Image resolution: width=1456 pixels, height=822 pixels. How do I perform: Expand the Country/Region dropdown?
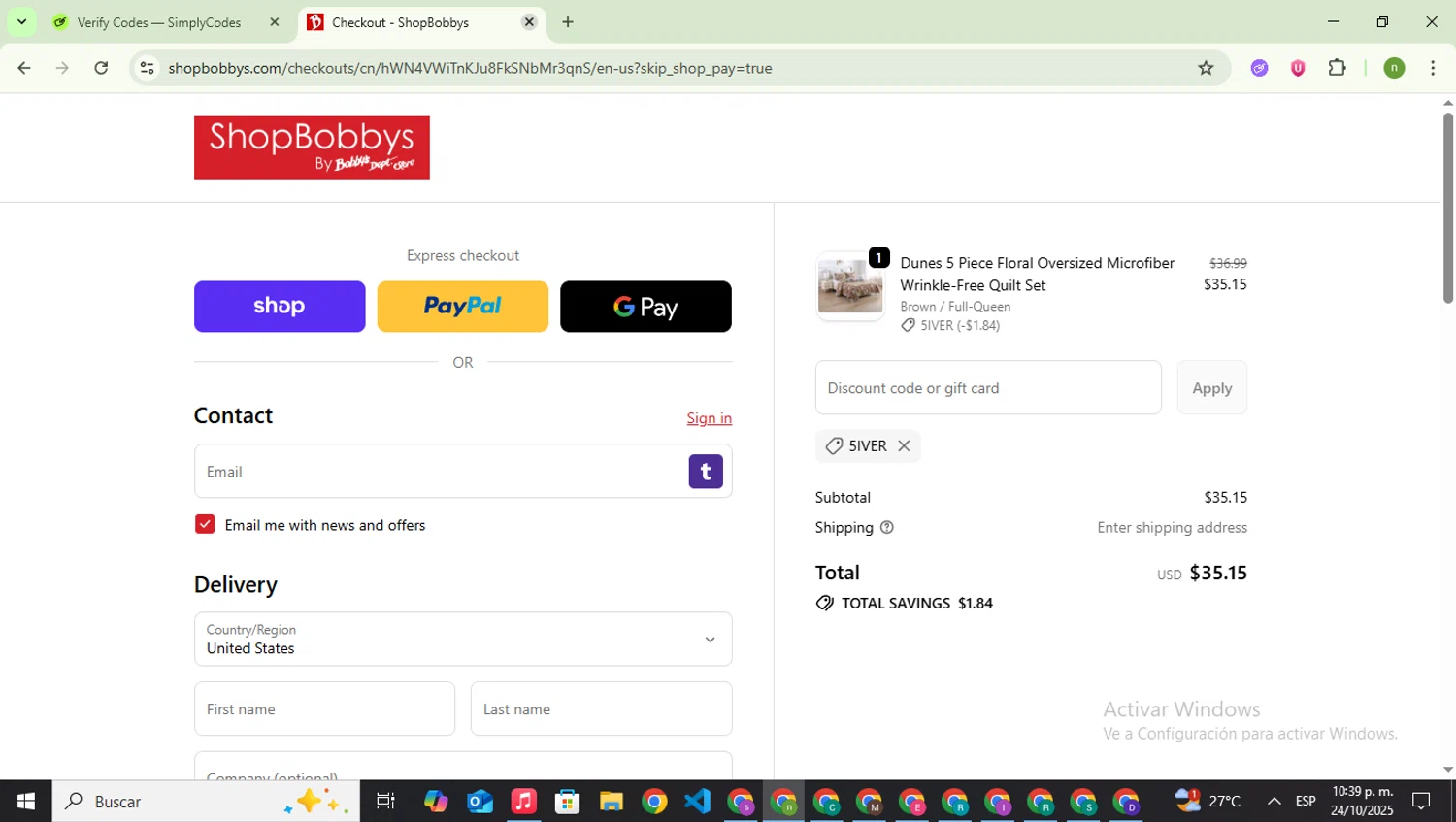coord(463,639)
